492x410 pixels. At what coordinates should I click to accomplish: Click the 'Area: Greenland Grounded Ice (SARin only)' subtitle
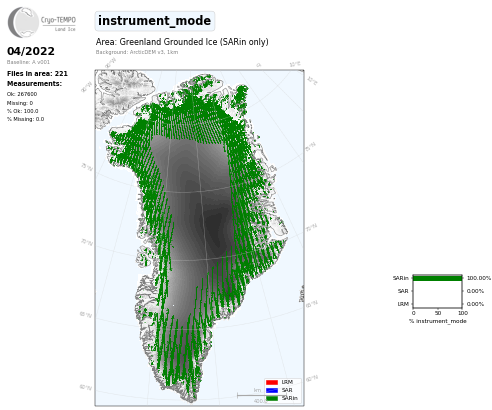(182, 42)
